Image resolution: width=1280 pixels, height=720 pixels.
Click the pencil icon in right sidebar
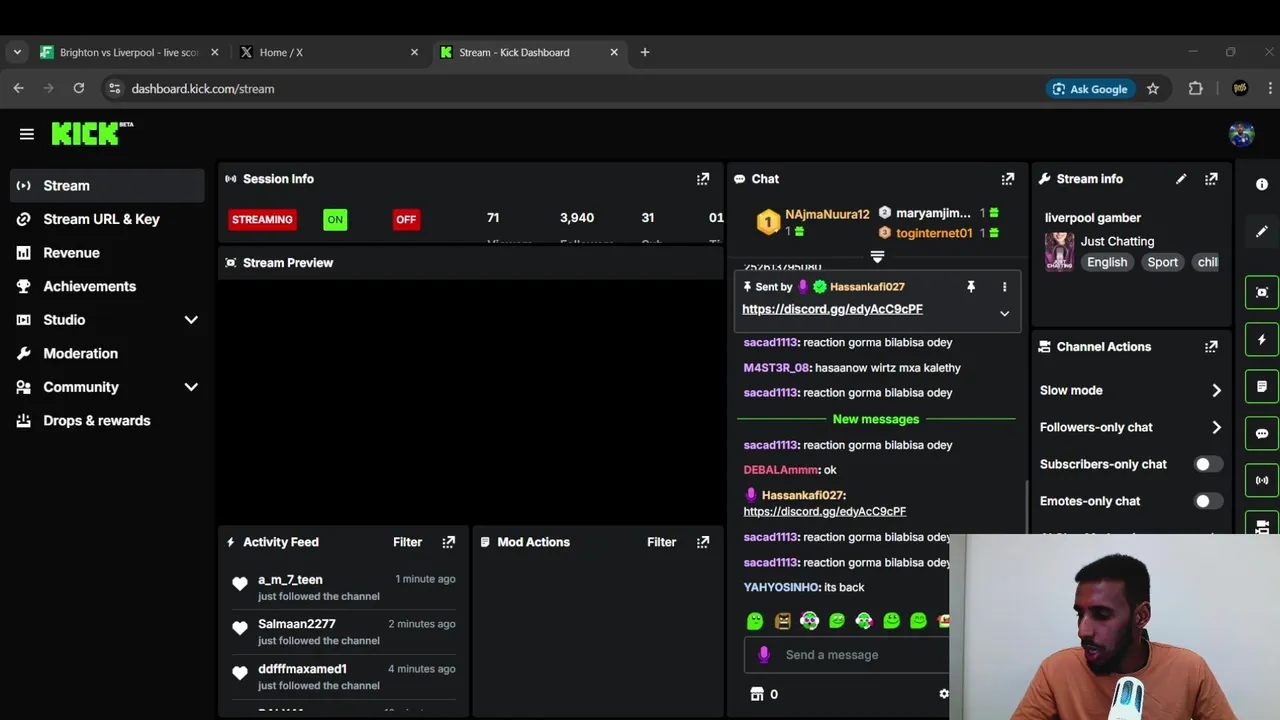tap(1262, 231)
